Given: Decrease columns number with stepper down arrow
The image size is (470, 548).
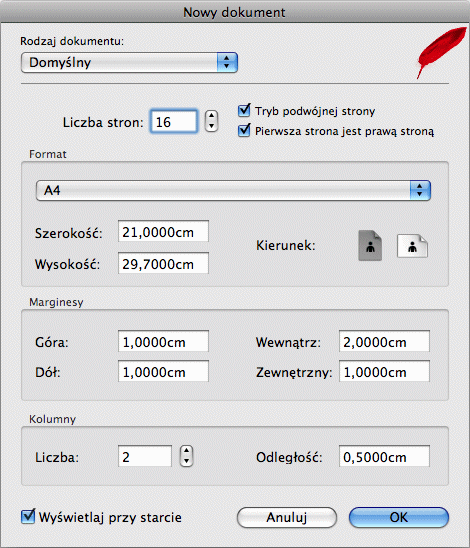Looking at the screenshot, I should point(187,461).
